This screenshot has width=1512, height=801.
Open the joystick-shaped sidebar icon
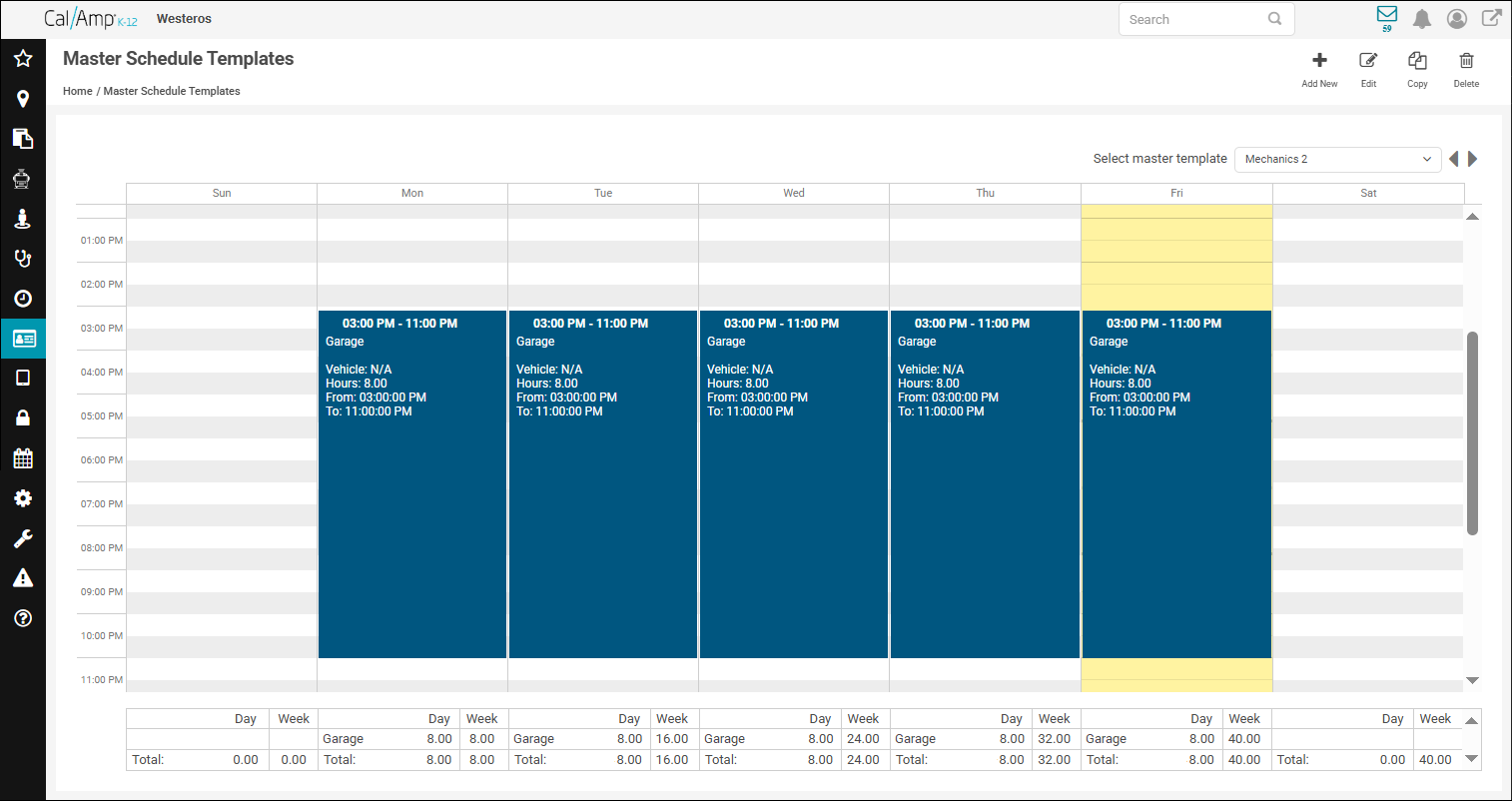tap(23, 219)
